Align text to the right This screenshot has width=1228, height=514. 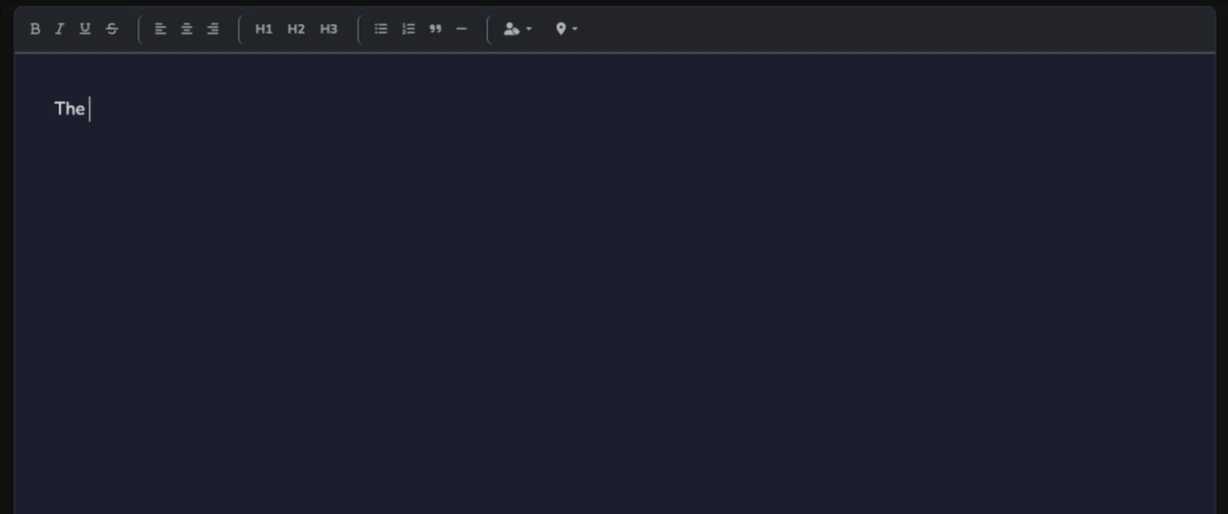pyautogui.click(x=213, y=29)
